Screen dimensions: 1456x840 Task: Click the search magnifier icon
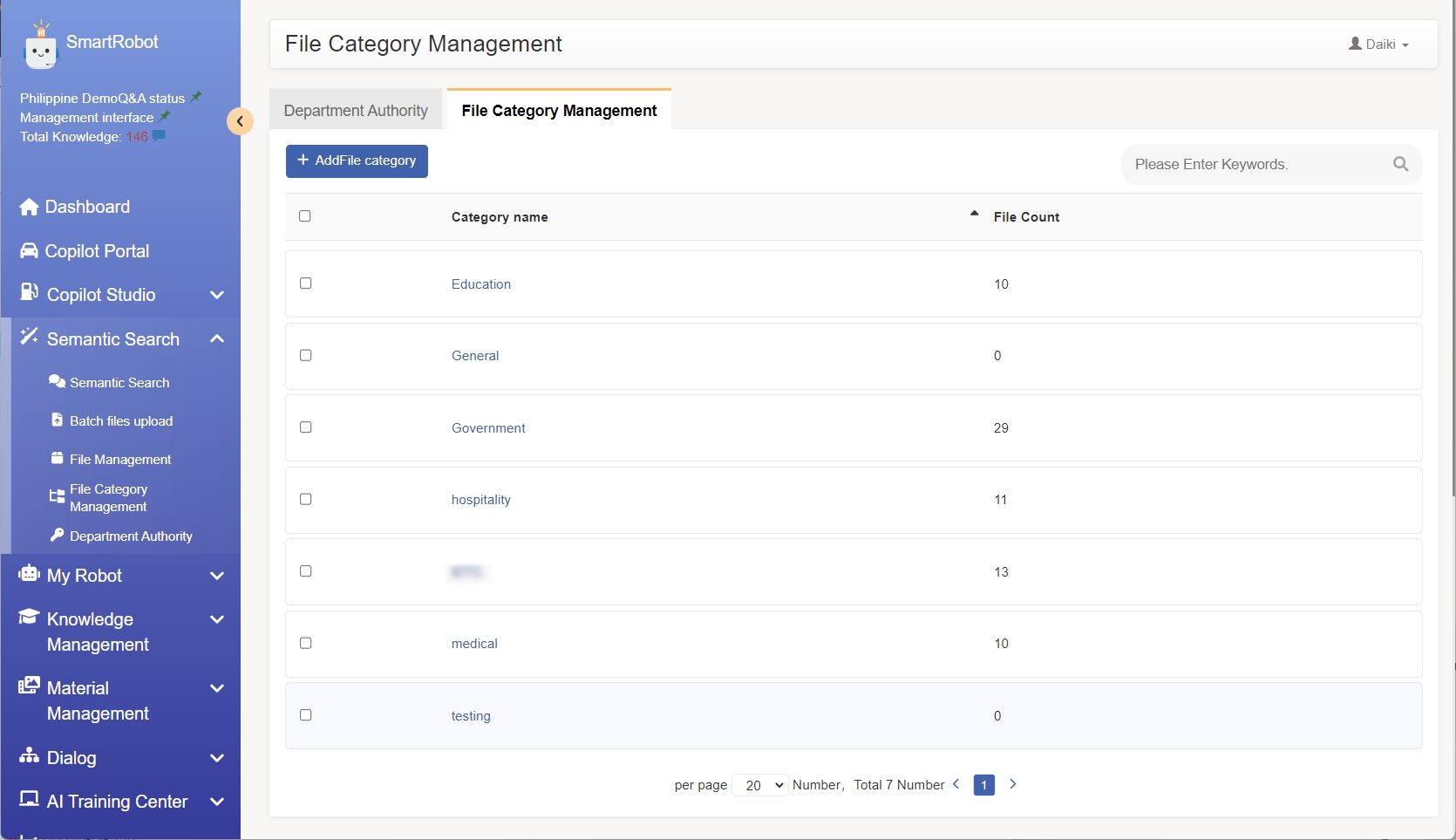pyautogui.click(x=1400, y=164)
